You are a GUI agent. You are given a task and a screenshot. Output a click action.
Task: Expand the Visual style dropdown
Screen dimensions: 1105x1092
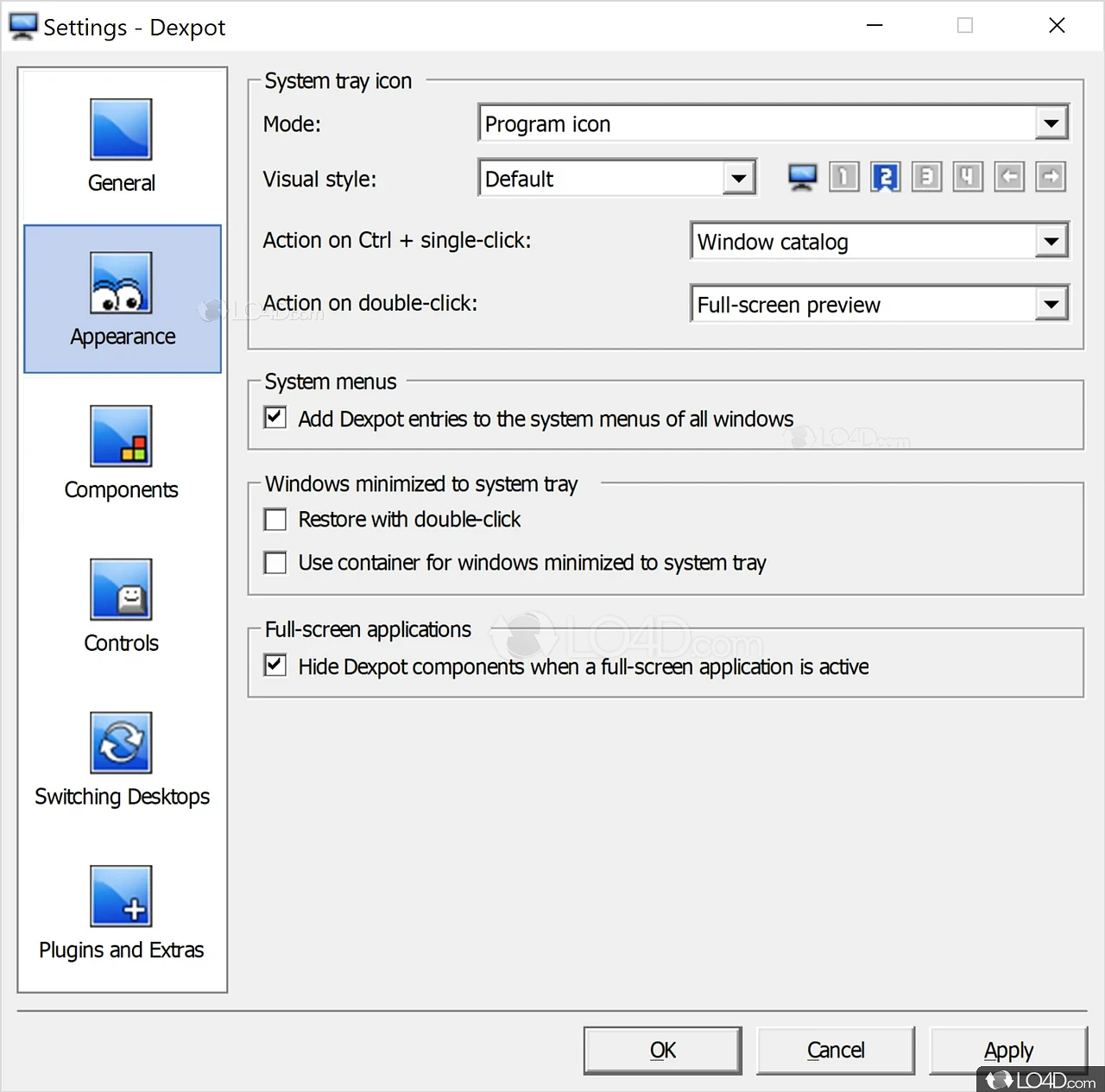pyautogui.click(x=738, y=178)
